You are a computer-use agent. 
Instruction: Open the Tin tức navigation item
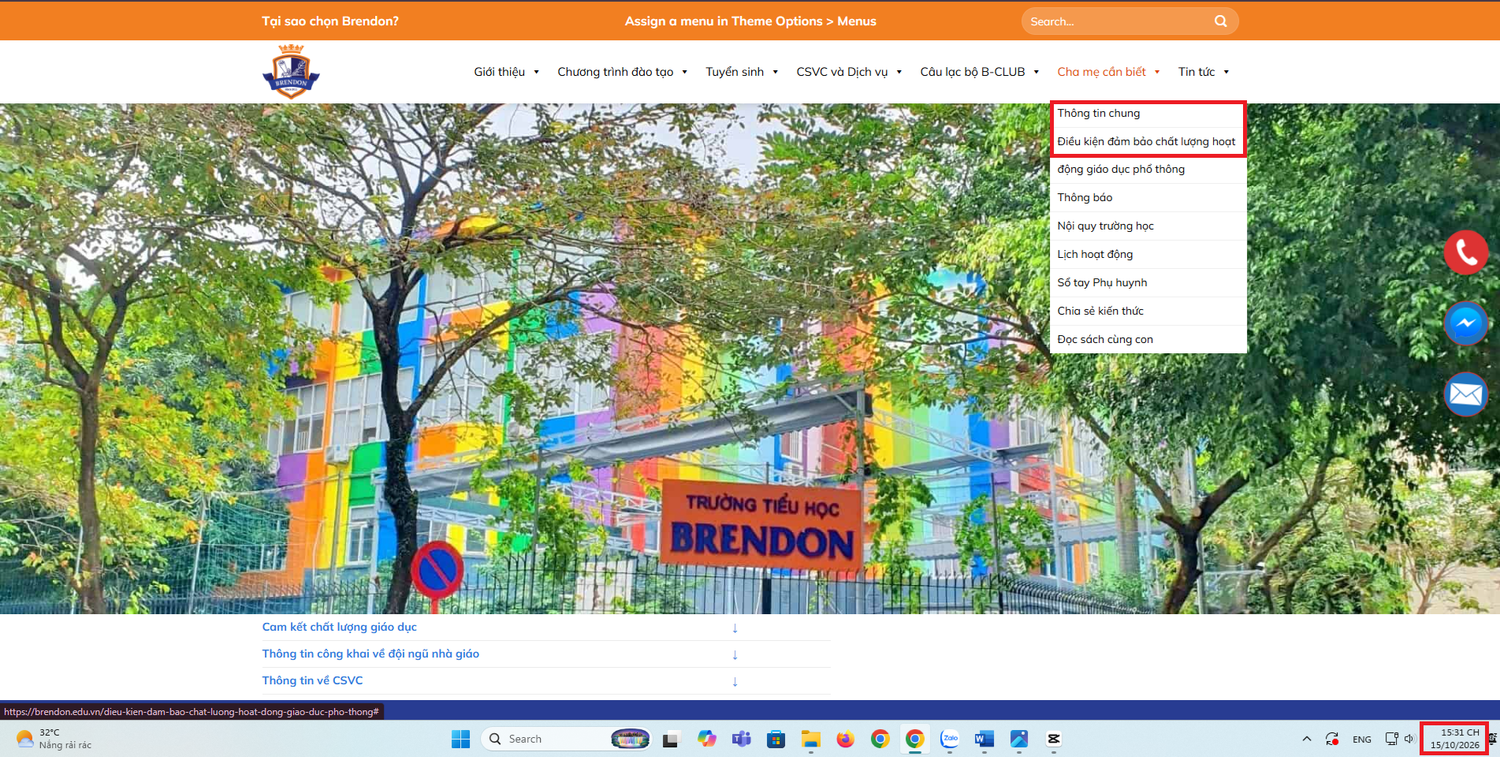click(1196, 72)
